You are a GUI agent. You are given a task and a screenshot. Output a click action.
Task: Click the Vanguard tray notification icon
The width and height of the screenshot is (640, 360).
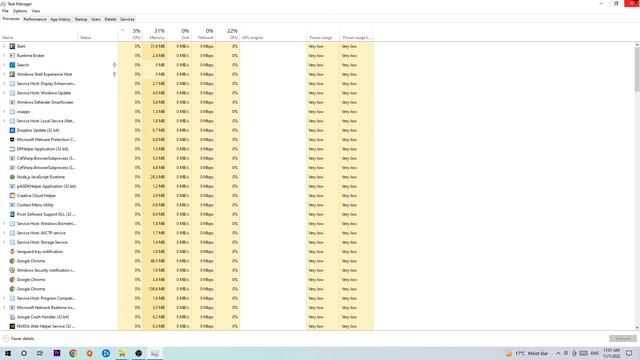tap(12, 251)
